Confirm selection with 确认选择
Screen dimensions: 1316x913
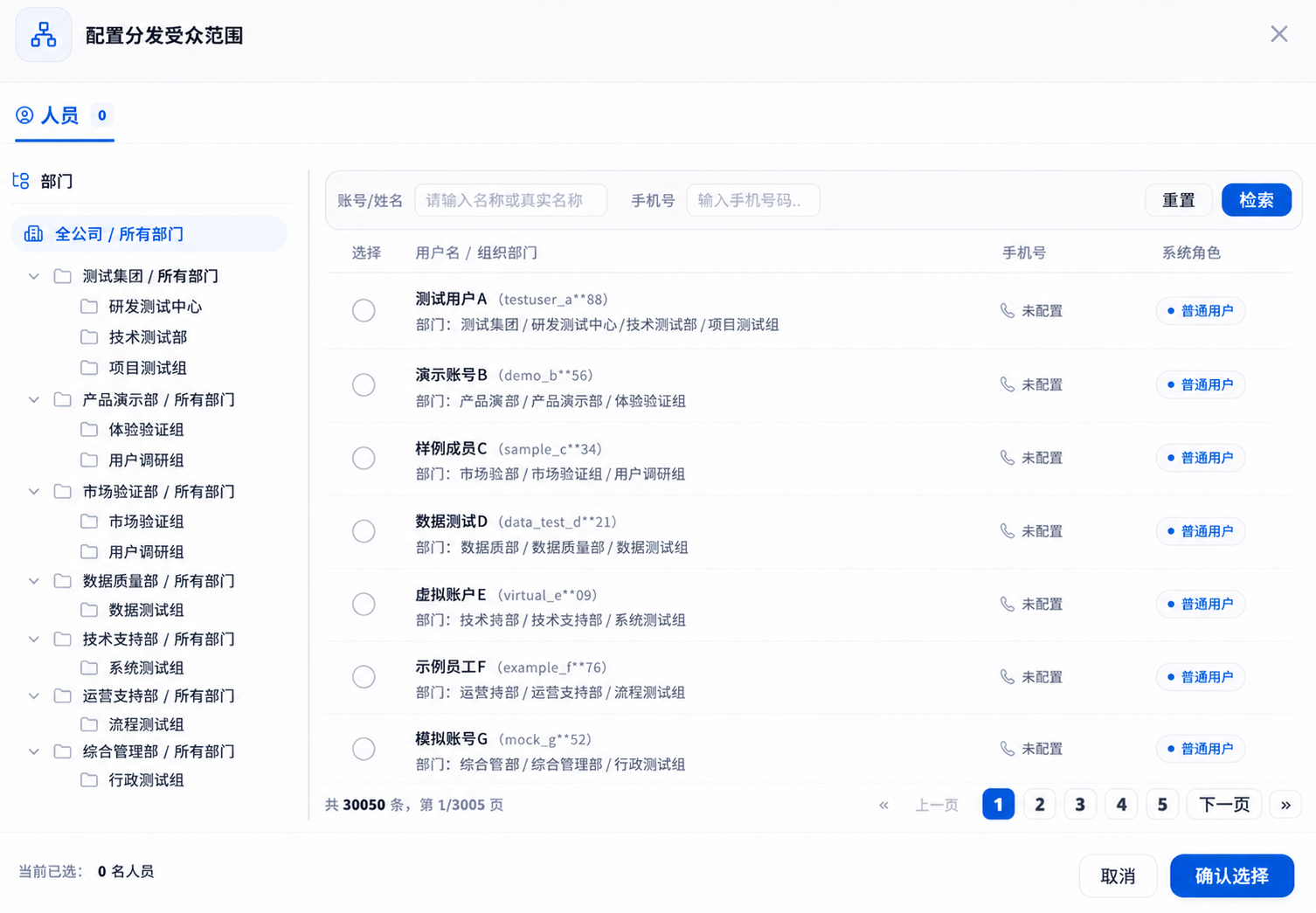[1232, 875]
